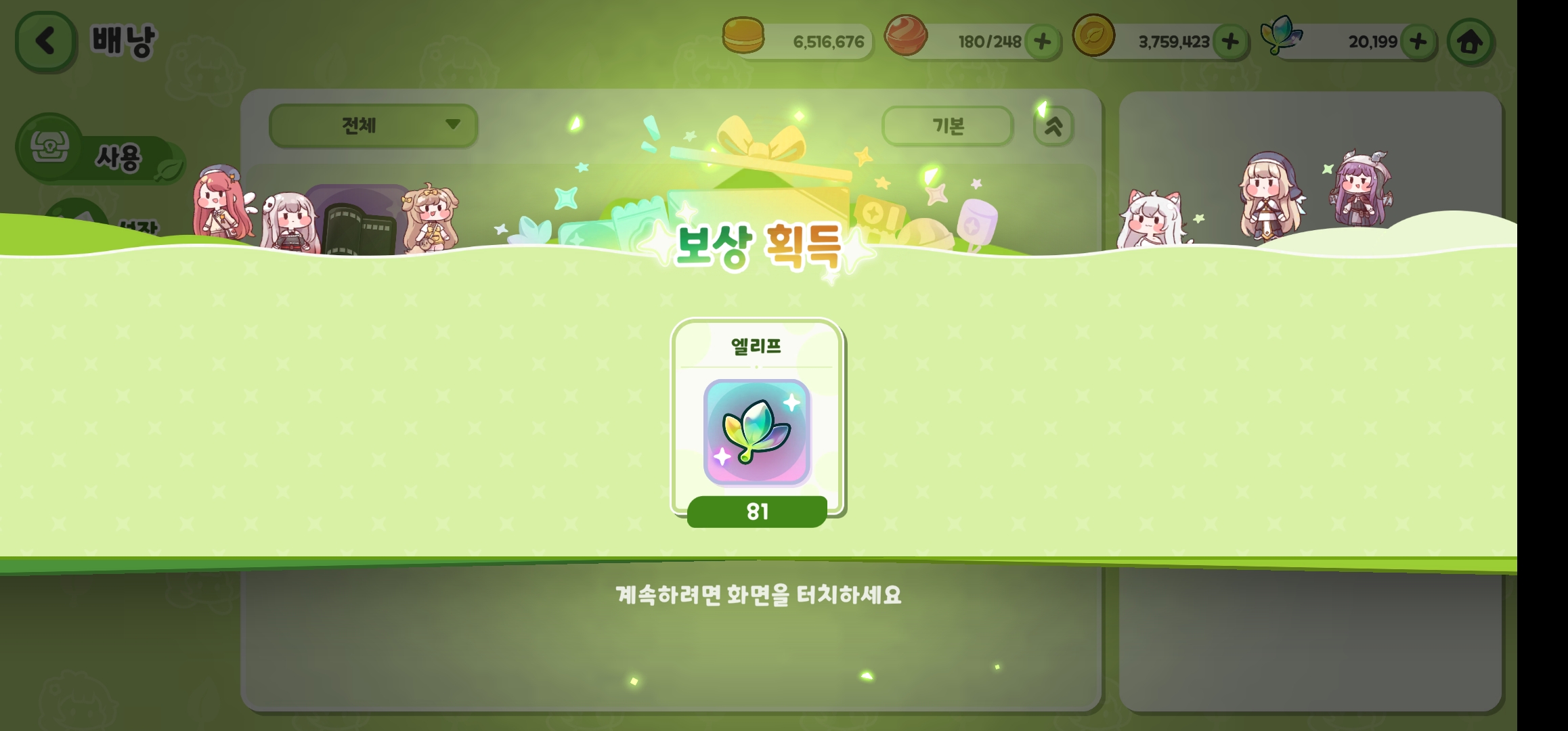The image size is (1568, 731).
Task: Select the 기본 sort option
Action: 947,126
